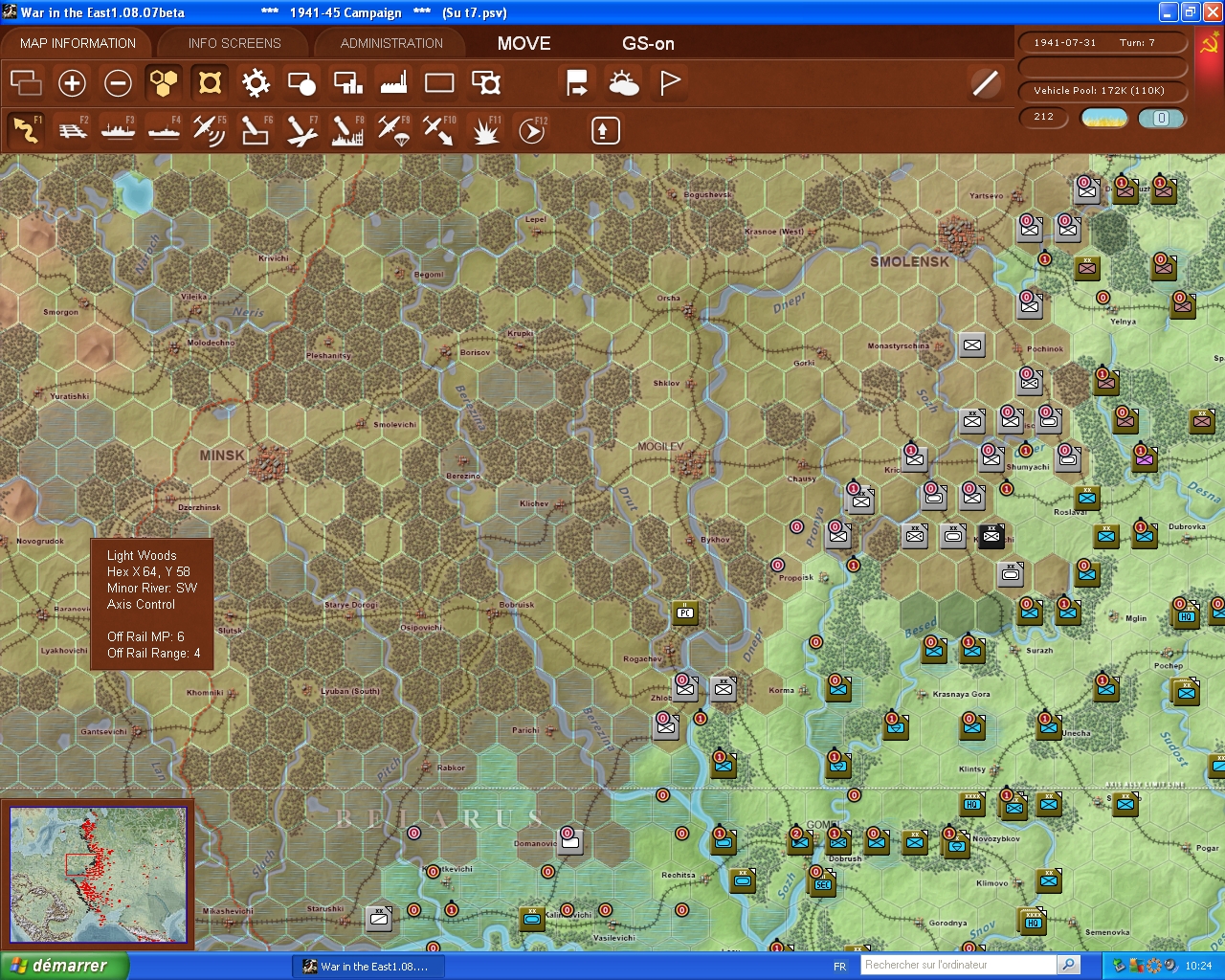Click the F12 end turn arrow icon
Image resolution: width=1225 pixels, height=980 pixels.
[531, 130]
